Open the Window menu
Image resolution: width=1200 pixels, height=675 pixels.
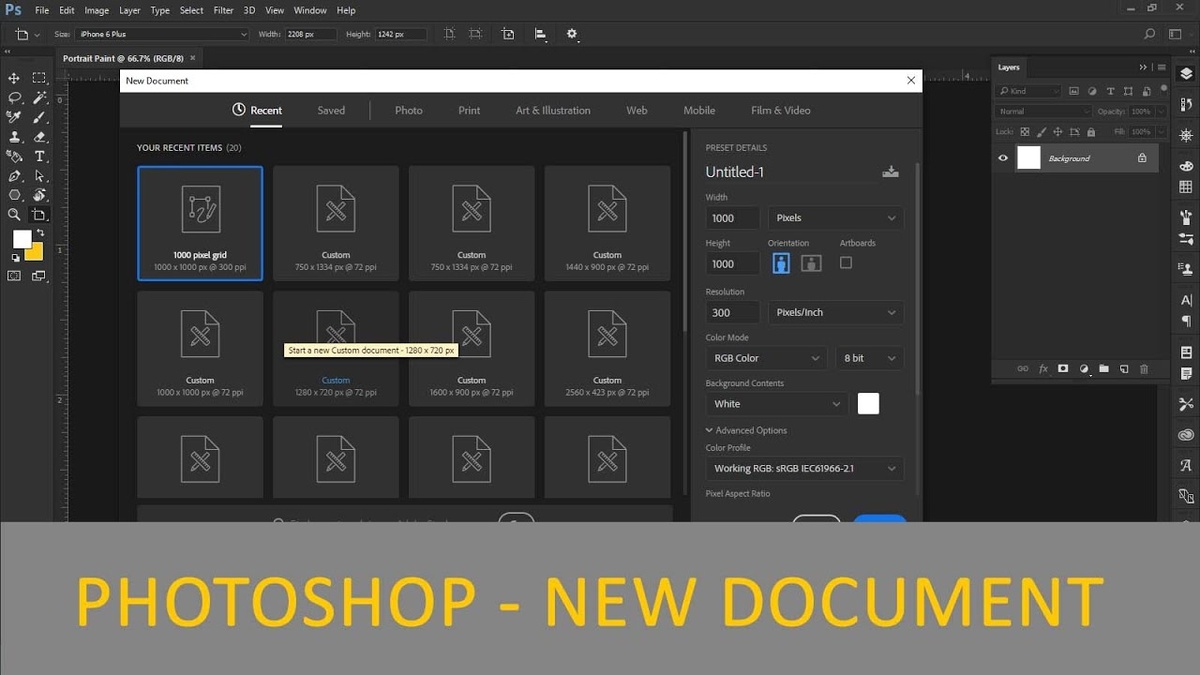coord(310,10)
